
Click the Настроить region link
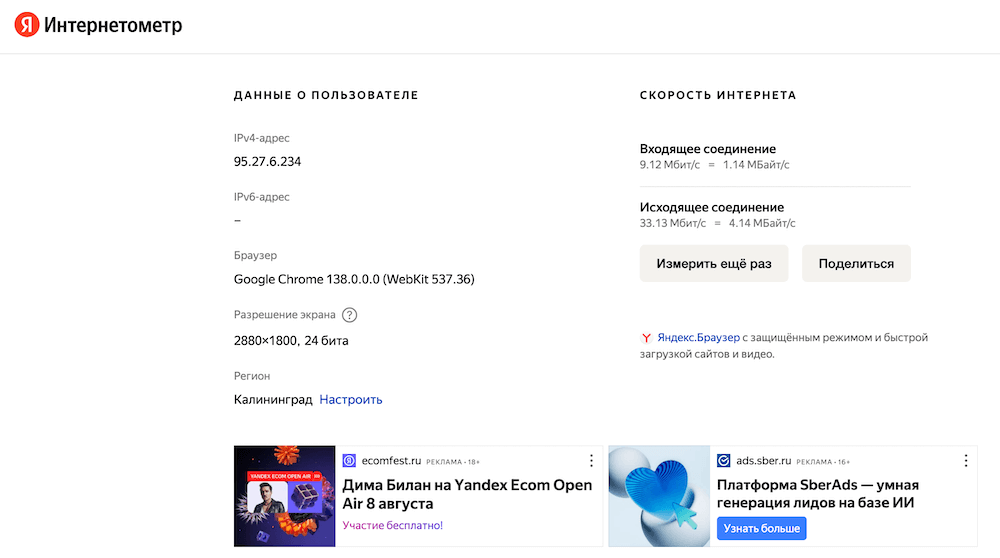point(351,400)
